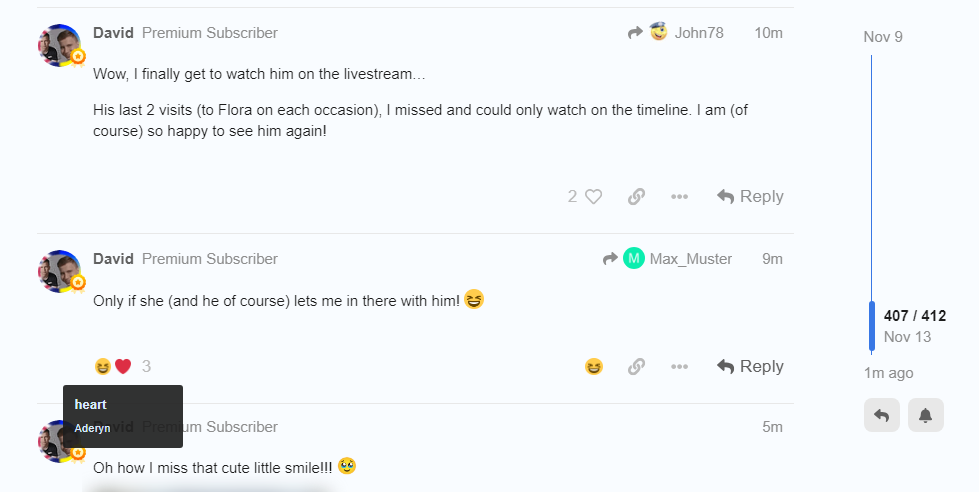Reply to the livestream post

750,197
